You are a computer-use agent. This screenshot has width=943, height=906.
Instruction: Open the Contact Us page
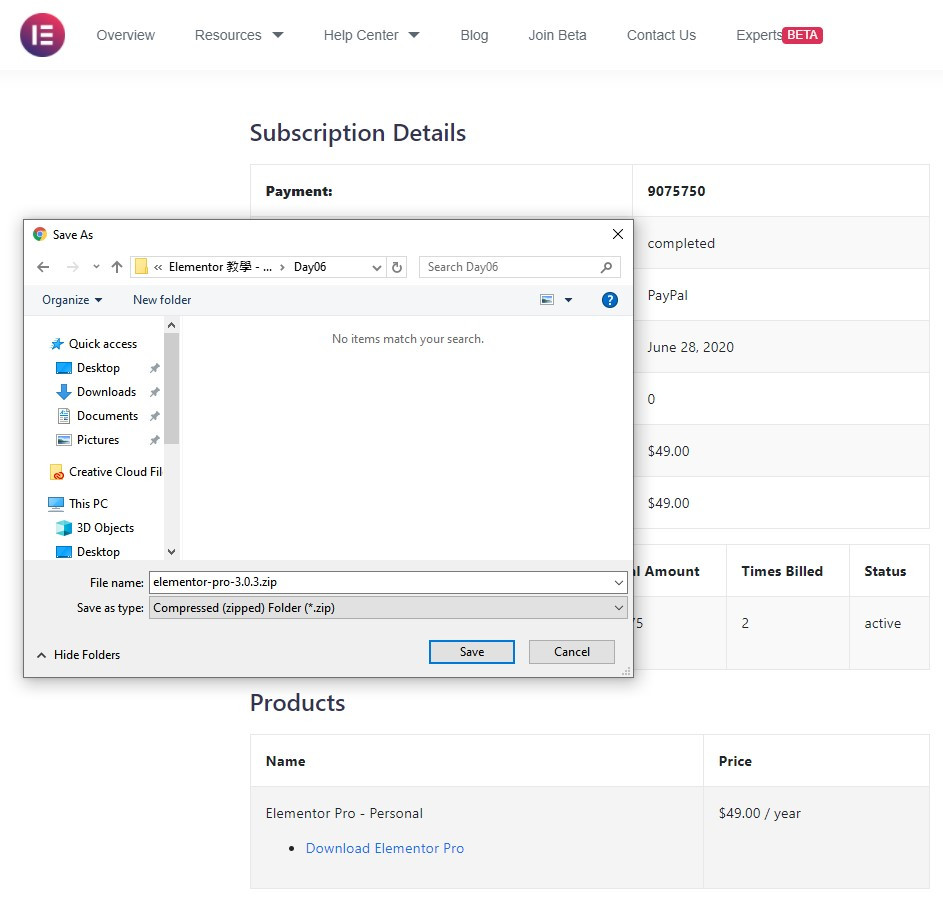click(661, 35)
